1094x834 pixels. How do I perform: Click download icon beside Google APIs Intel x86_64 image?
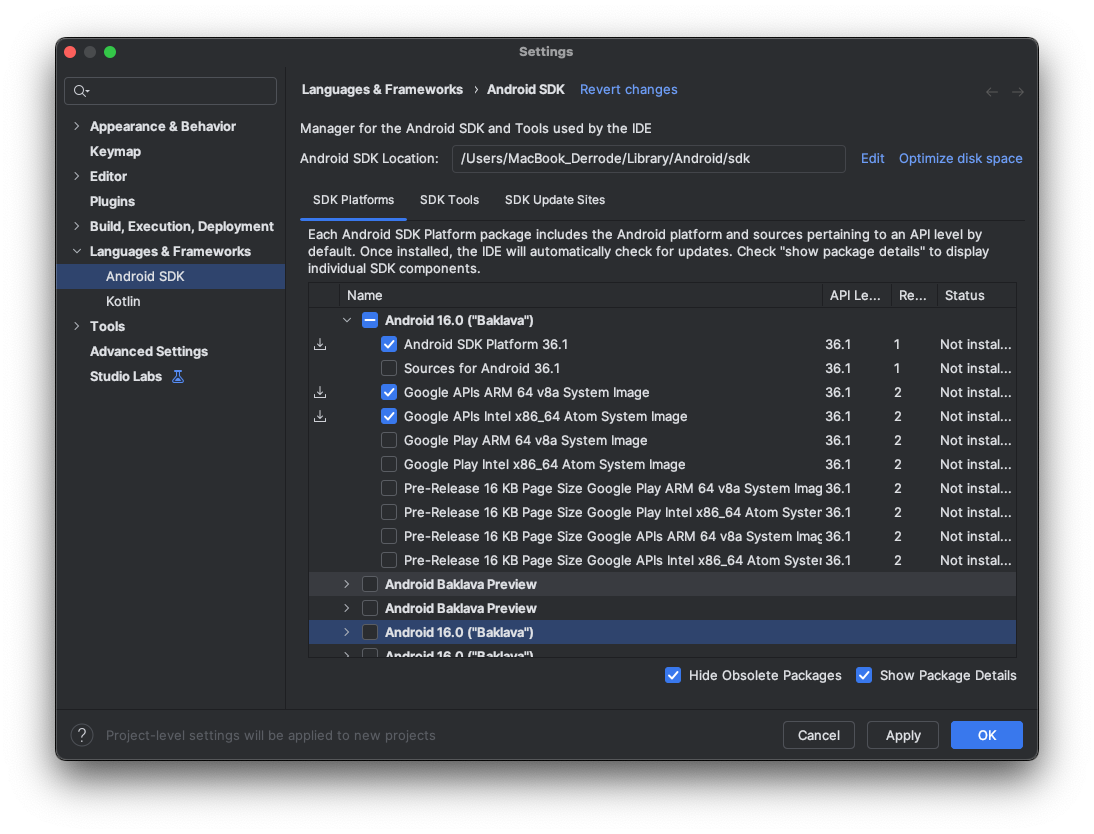click(x=320, y=416)
